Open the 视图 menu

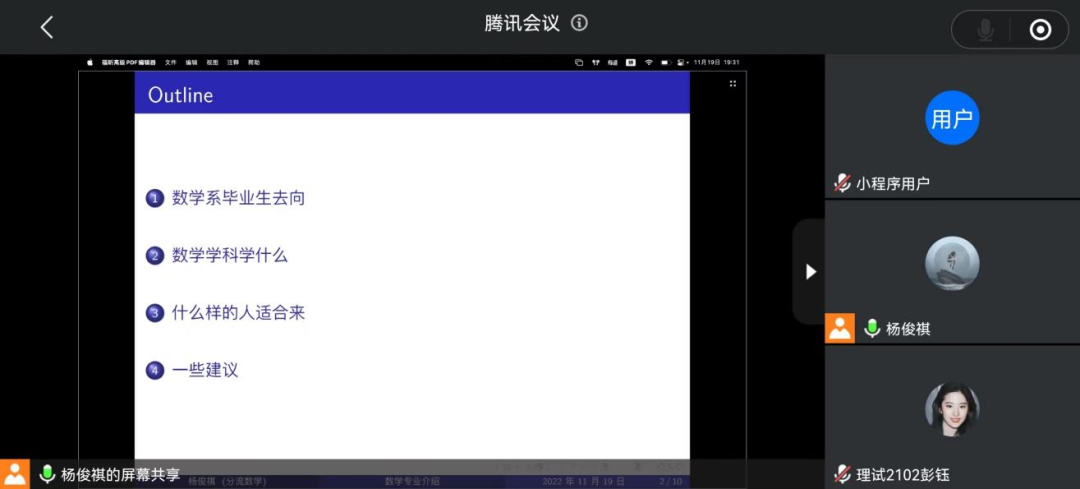click(212, 62)
